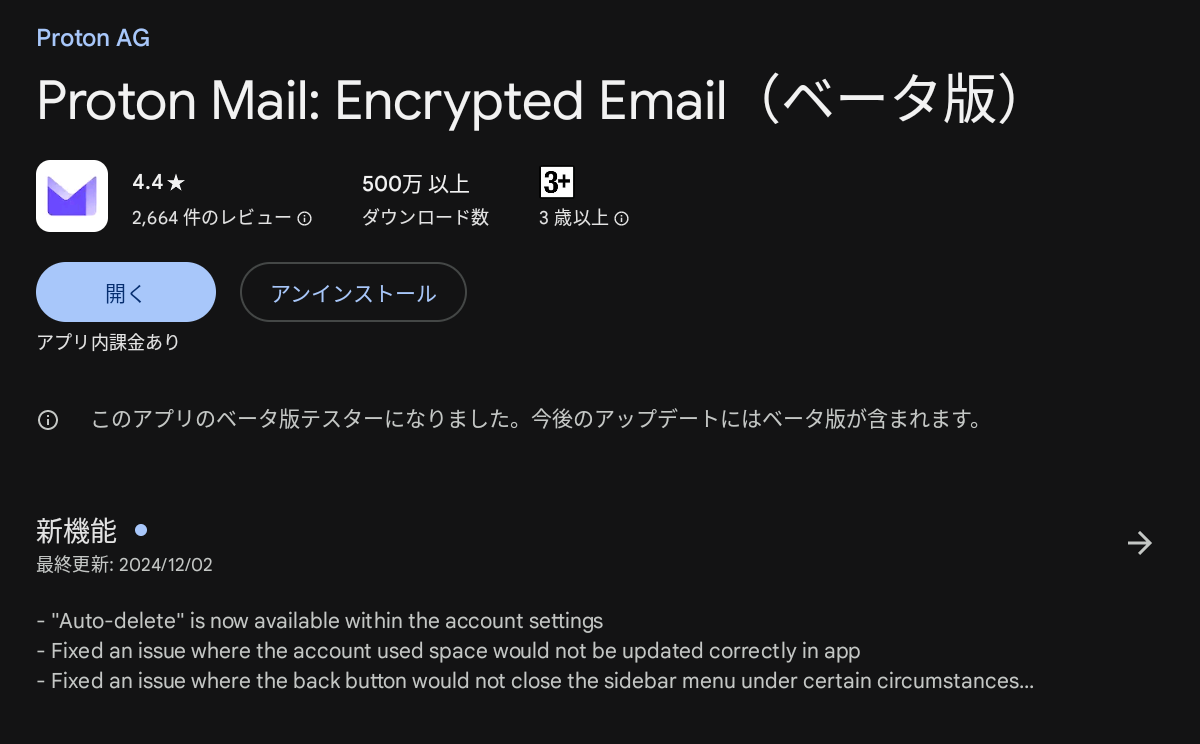Click the info icon beside review count
The image size is (1200, 744).
tap(305, 218)
